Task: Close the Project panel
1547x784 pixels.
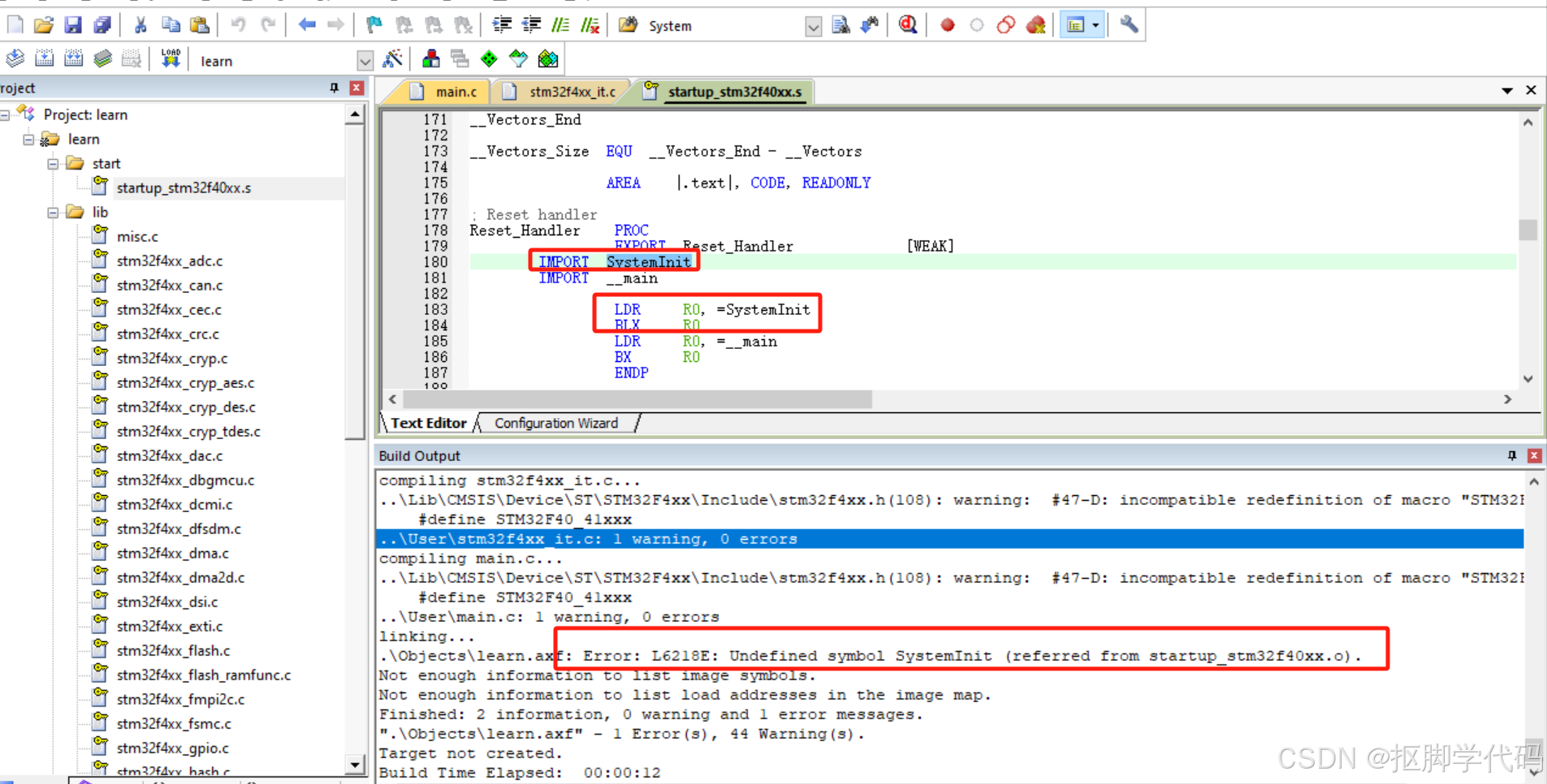Action: point(357,88)
